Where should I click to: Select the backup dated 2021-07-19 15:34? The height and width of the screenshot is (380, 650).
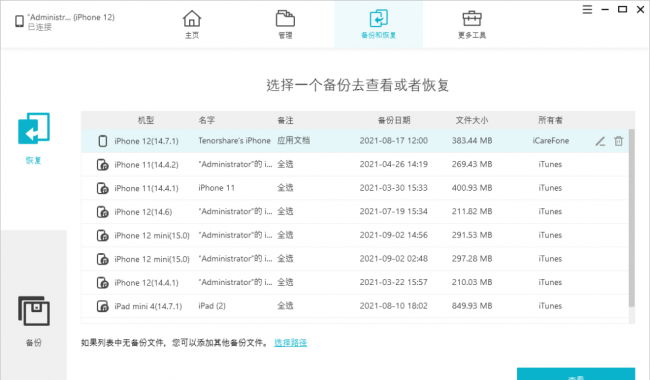[x=355, y=212]
